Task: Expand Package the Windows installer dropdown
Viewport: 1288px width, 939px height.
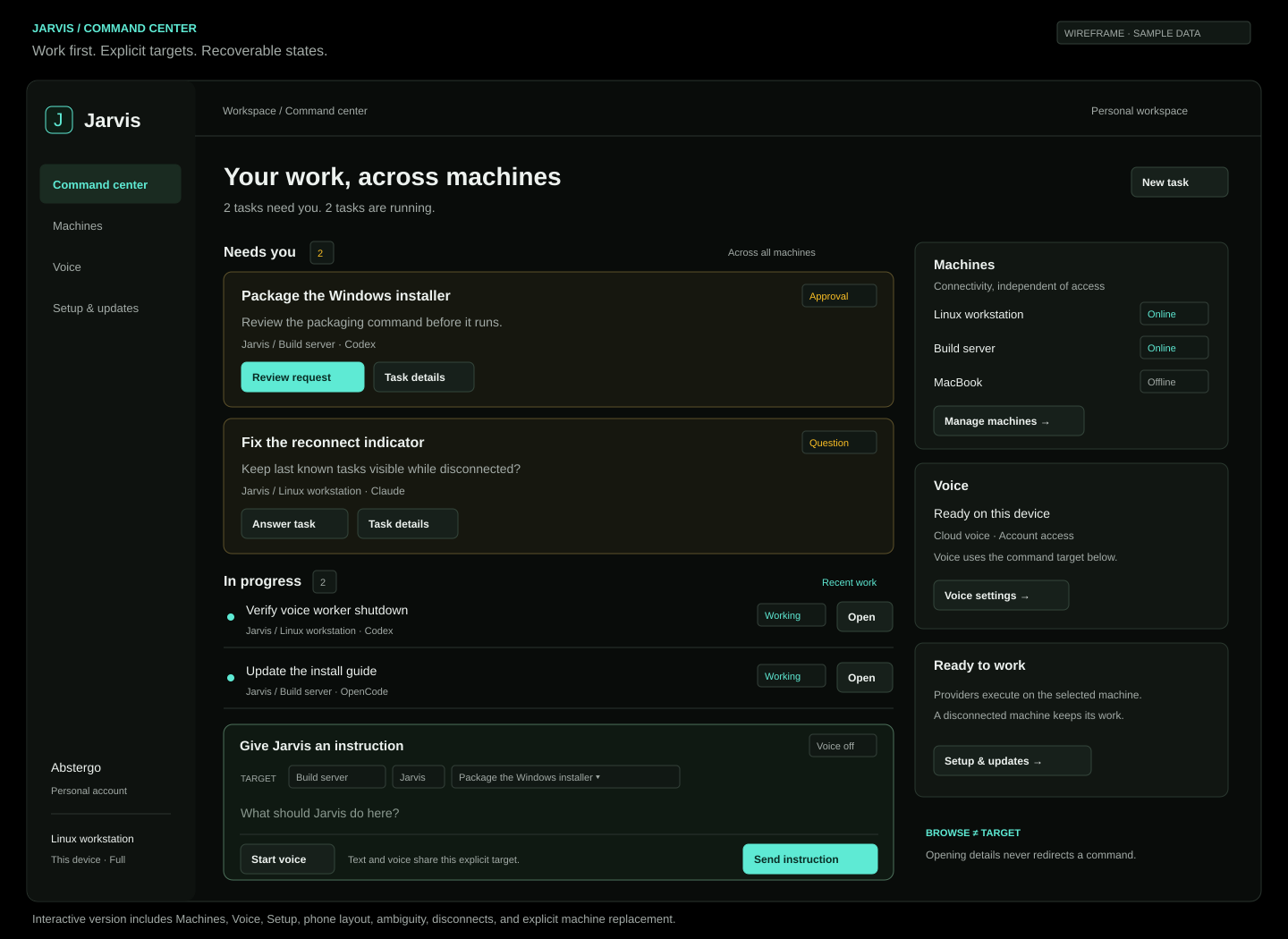Action: point(565,776)
